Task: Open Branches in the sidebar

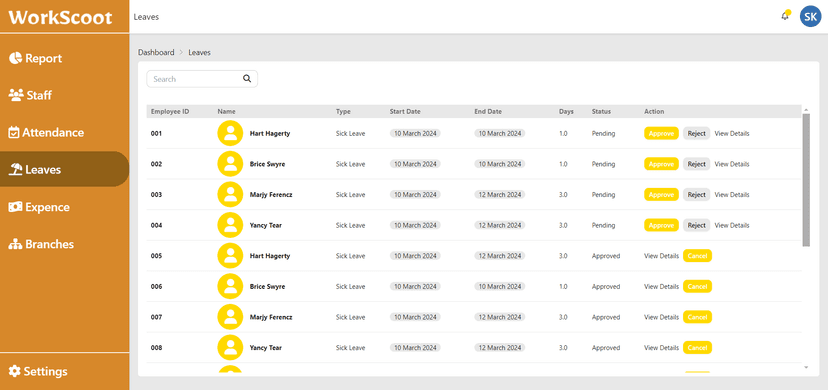Action: point(64,244)
